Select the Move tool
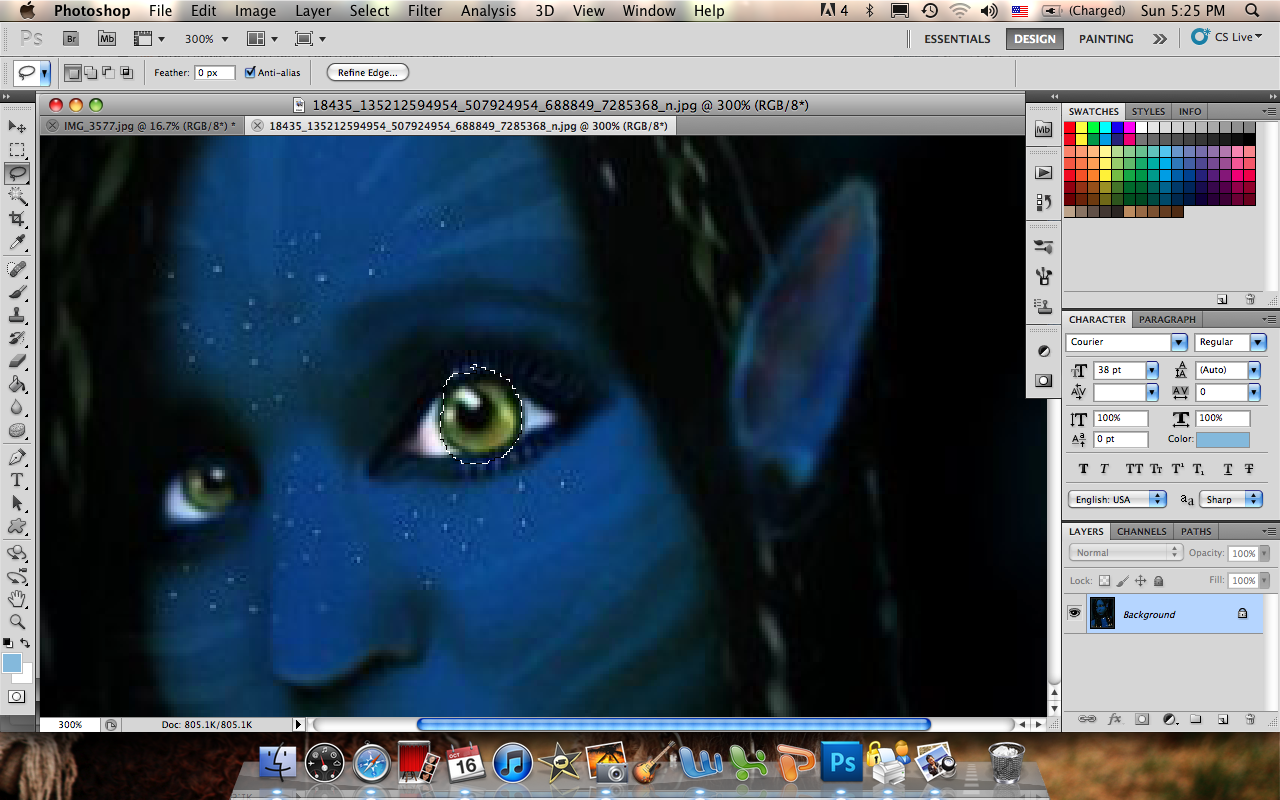 tap(17, 126)
